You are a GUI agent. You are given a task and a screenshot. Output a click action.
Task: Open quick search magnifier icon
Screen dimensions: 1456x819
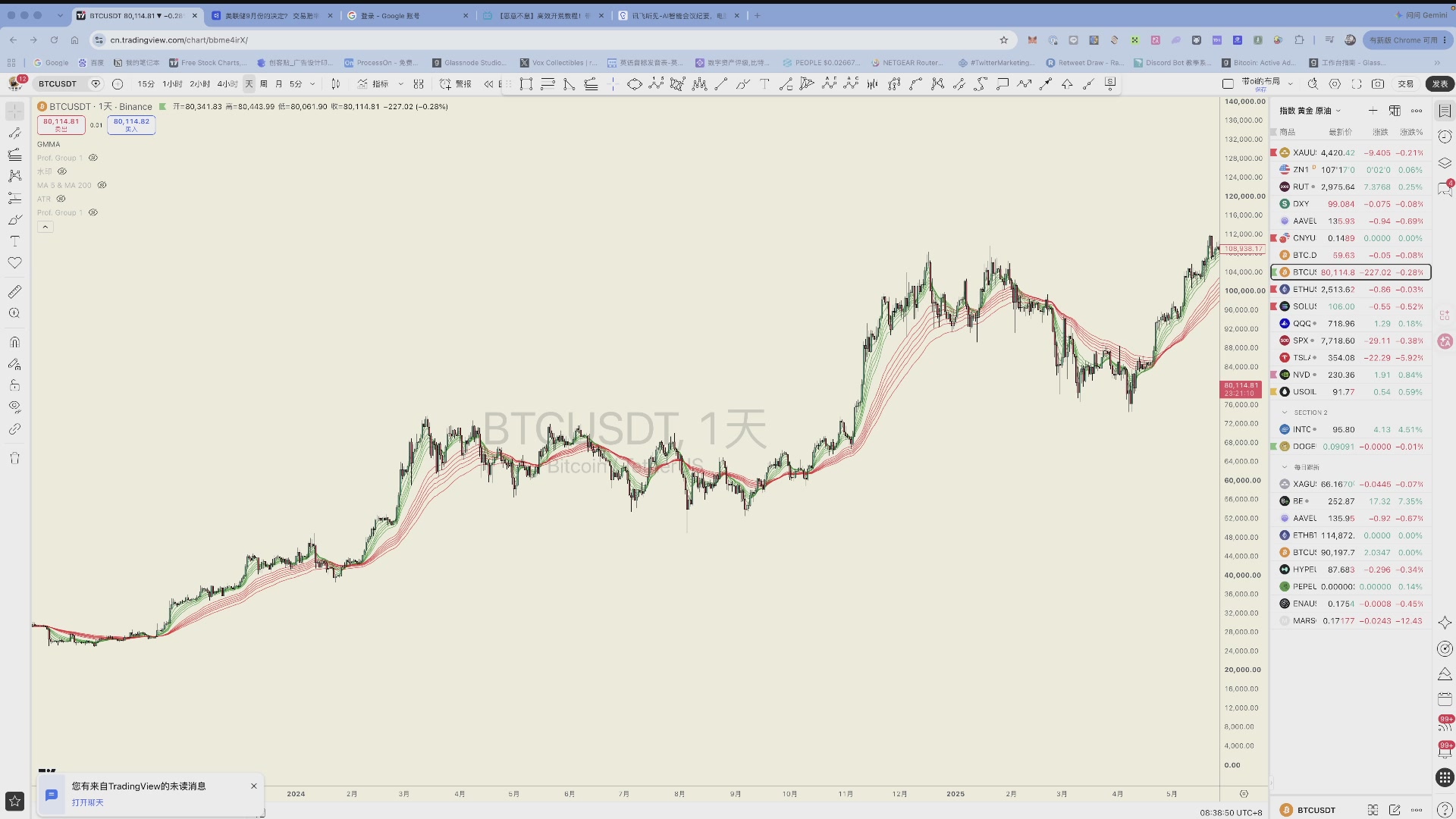(x=1313, y=84)
